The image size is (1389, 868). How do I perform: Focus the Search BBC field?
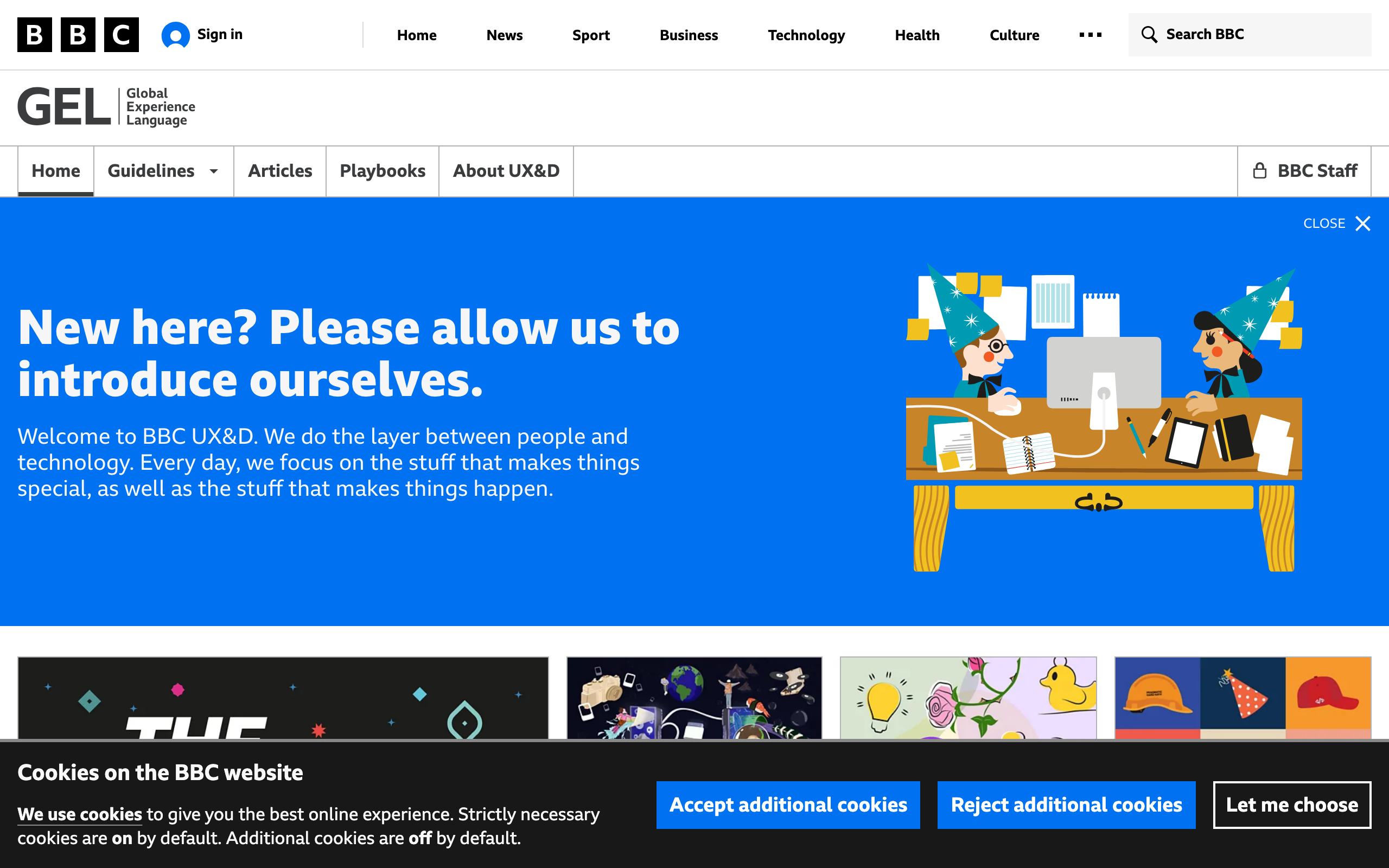coord(1250,34)
